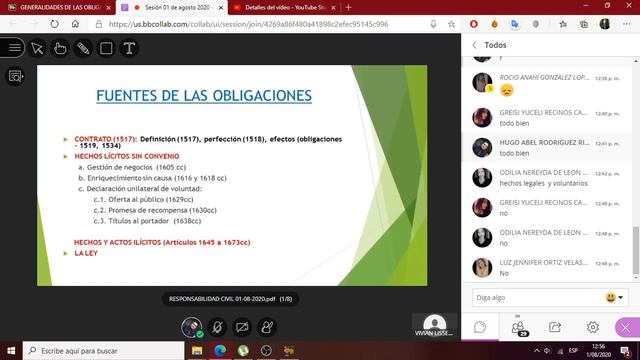The width and height of the screenshot is (640, 360).
Task: Open the taskbar volume control
Action: click(x=548, y=351)
